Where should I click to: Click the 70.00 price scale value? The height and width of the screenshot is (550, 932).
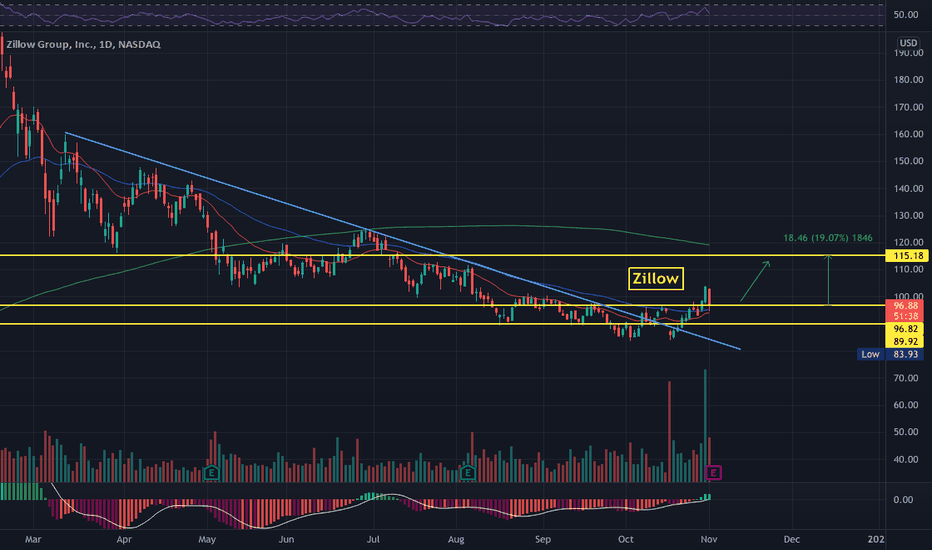(x=906, y=378)
